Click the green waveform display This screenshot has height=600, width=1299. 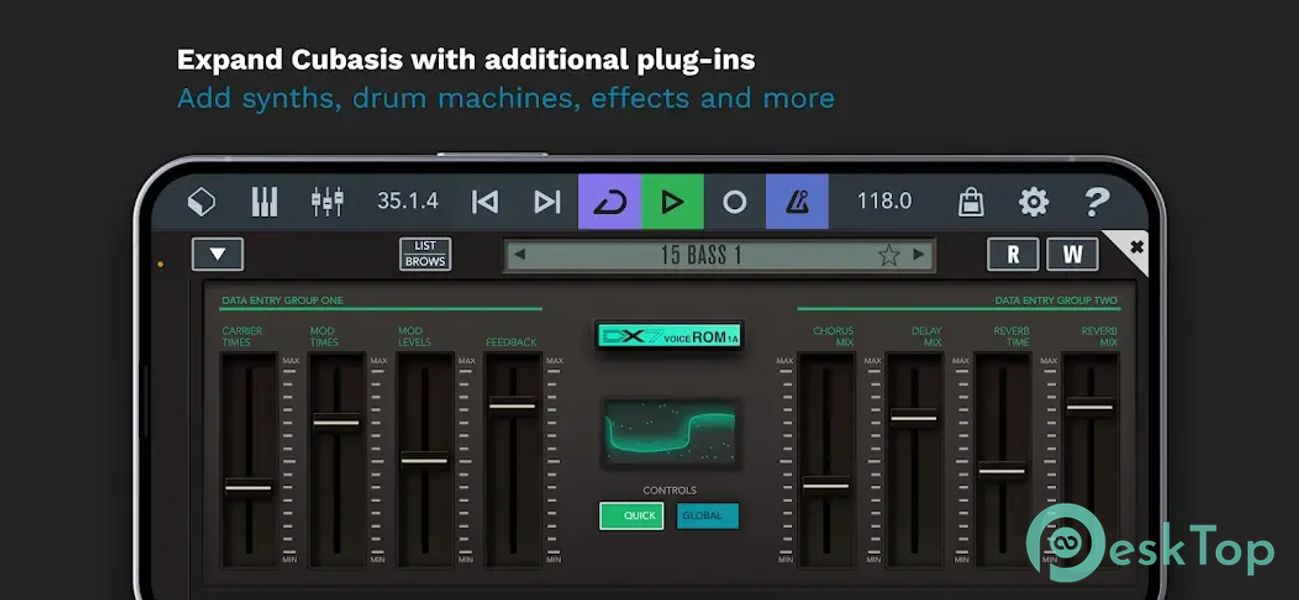(x=670, y=432)
